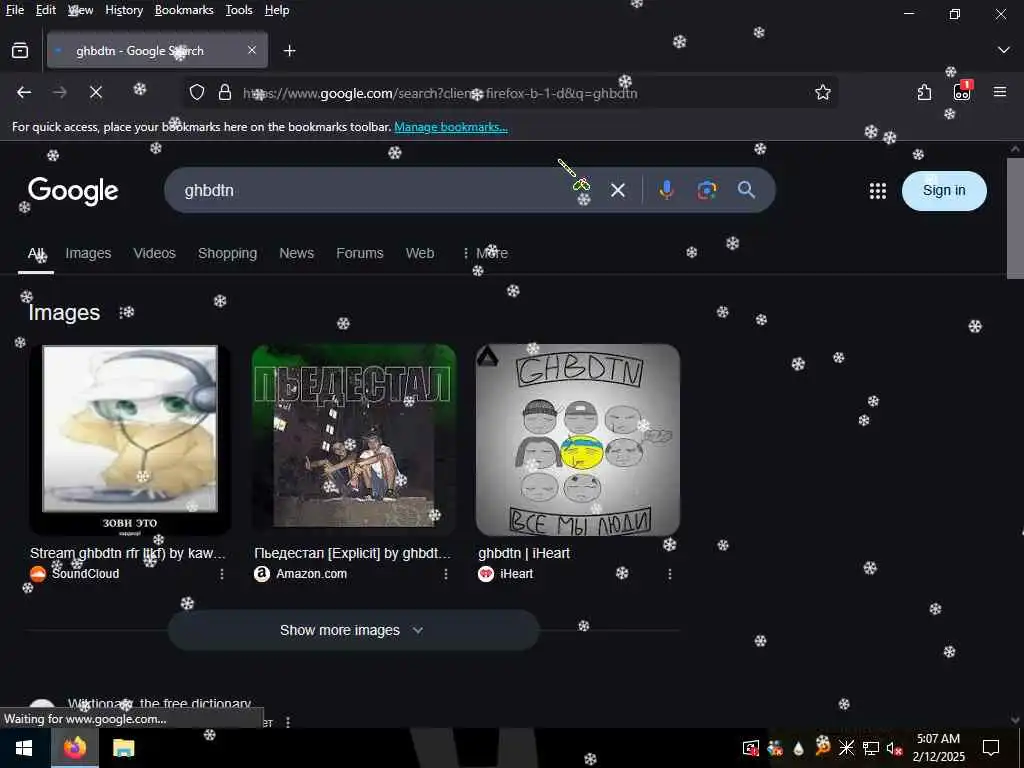Switch to the Images search tab
Screen dimensions: 1024x768
88,253
